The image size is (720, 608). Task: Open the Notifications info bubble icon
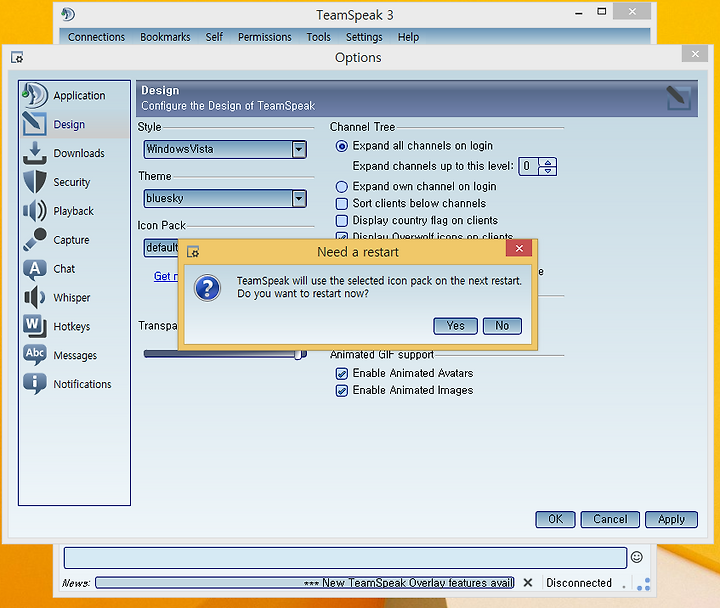click(35, 384)
